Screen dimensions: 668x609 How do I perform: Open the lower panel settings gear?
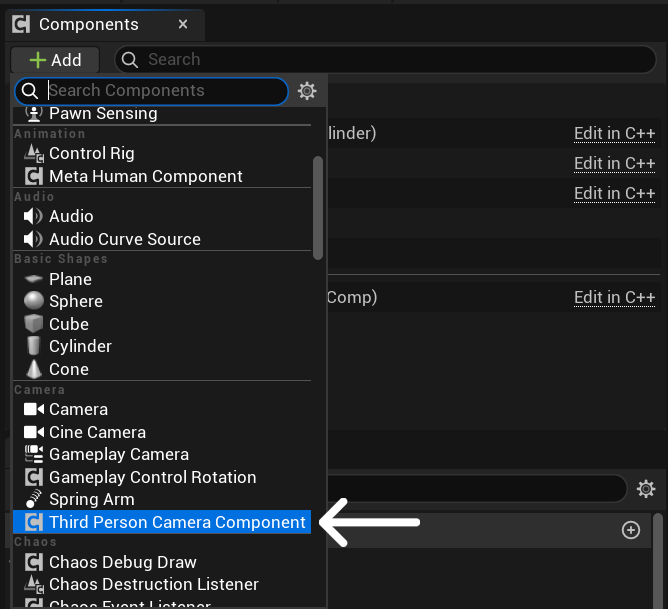(646, 489)
